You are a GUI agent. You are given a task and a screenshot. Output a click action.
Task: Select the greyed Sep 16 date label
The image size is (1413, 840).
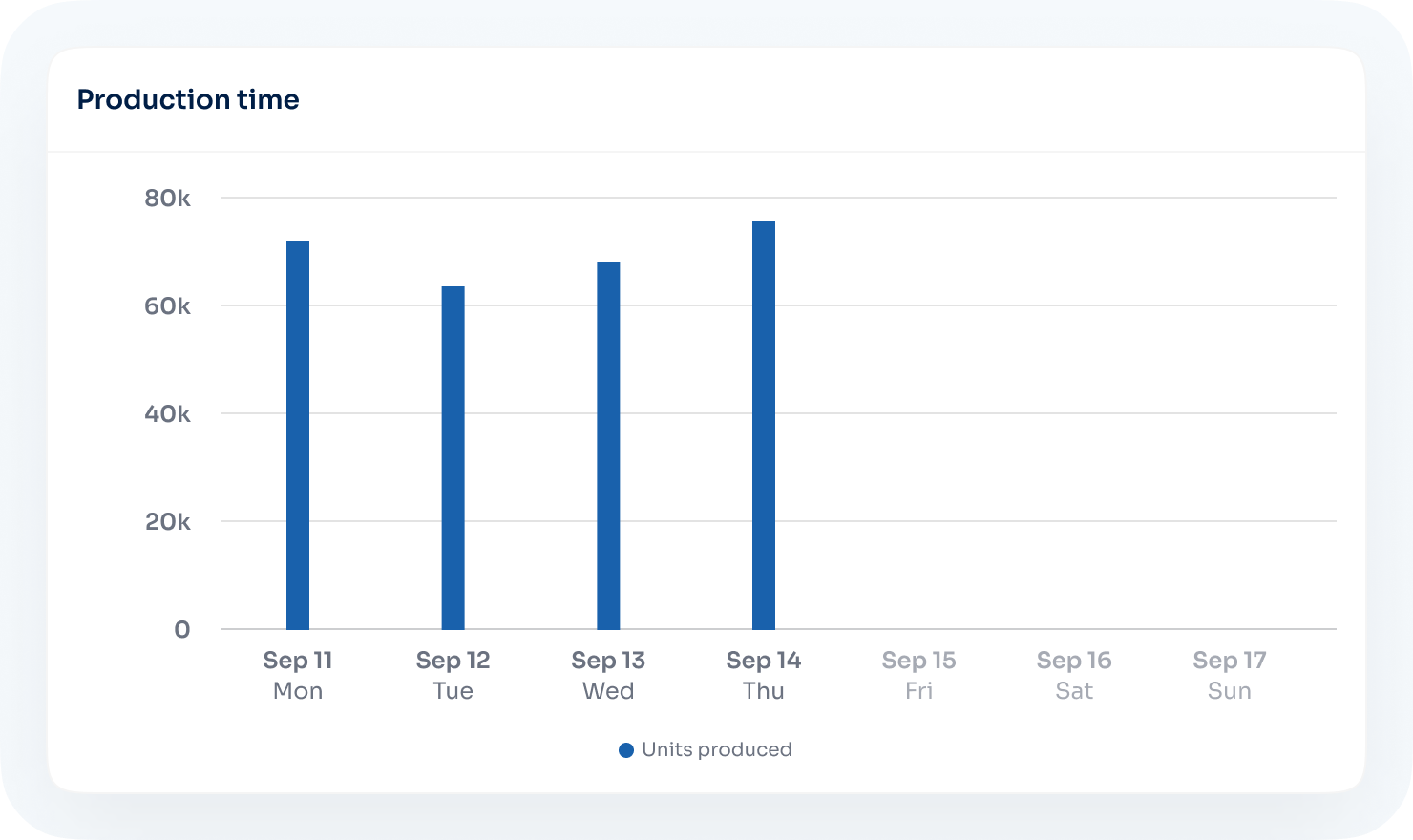click(x=1074, y=661)
